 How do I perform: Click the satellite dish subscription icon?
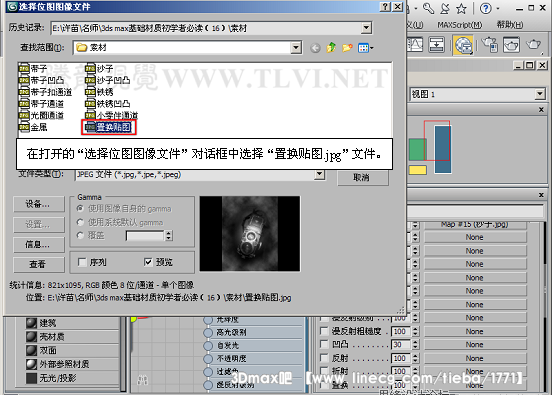[x=445, y=8]
